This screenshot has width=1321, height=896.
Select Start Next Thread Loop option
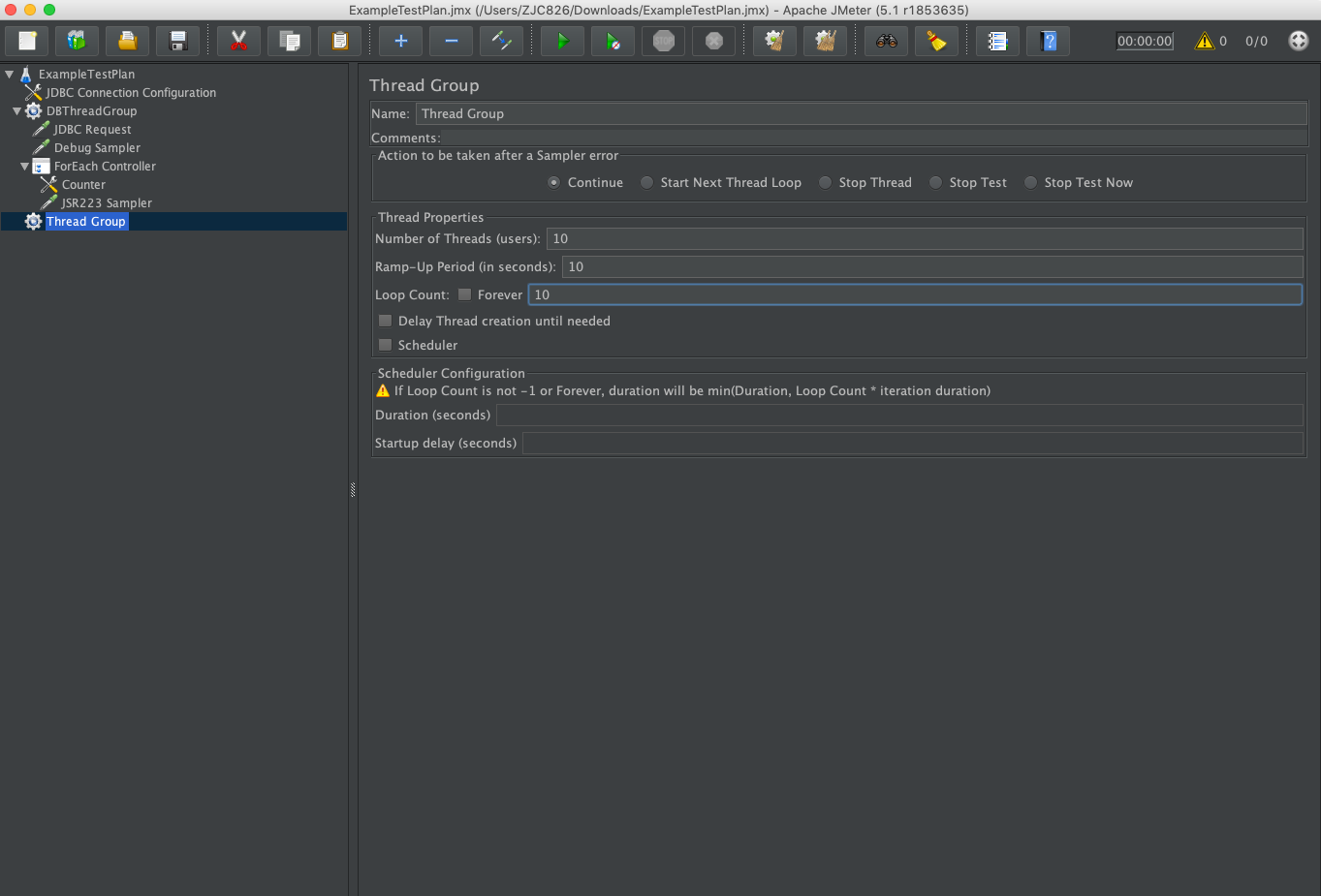tap(721, 182)
